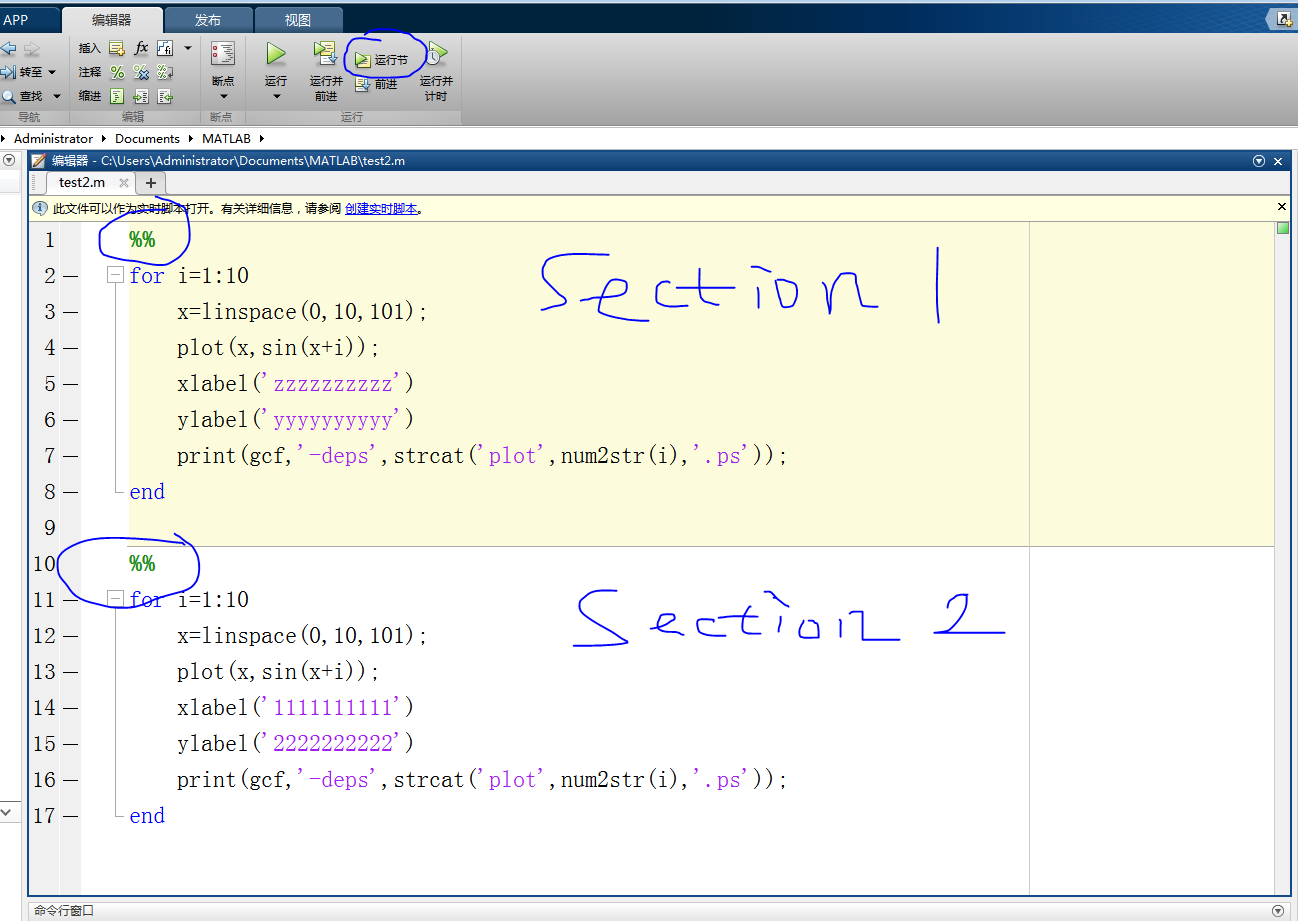Viewport: 1298px width, 921px height.
Task: Collapse the for loop at line 11
Action: point(116,599)
